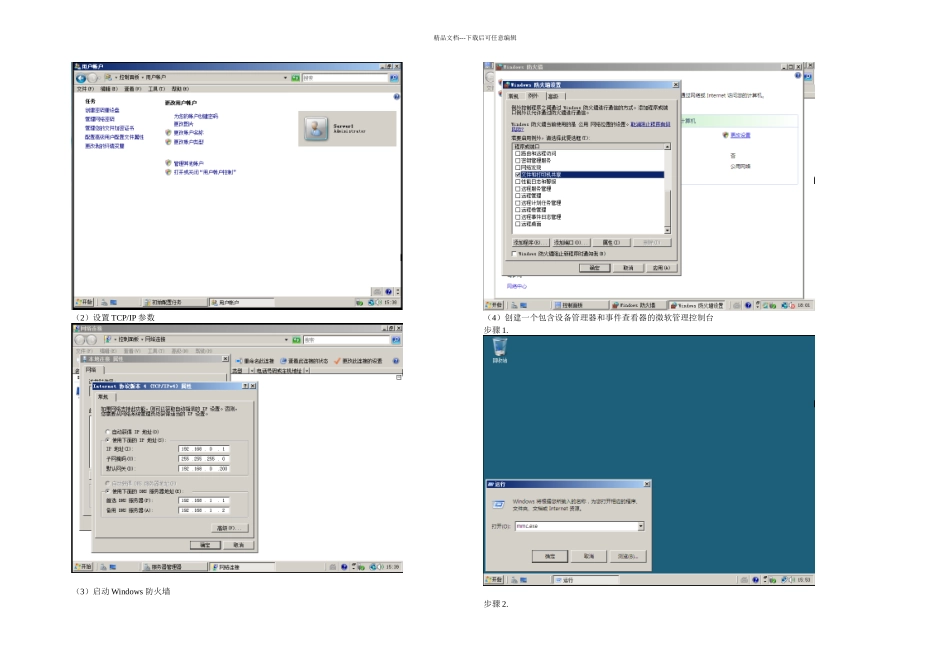Open 电话号码或主机地址 column dropdown arrow

307,371
